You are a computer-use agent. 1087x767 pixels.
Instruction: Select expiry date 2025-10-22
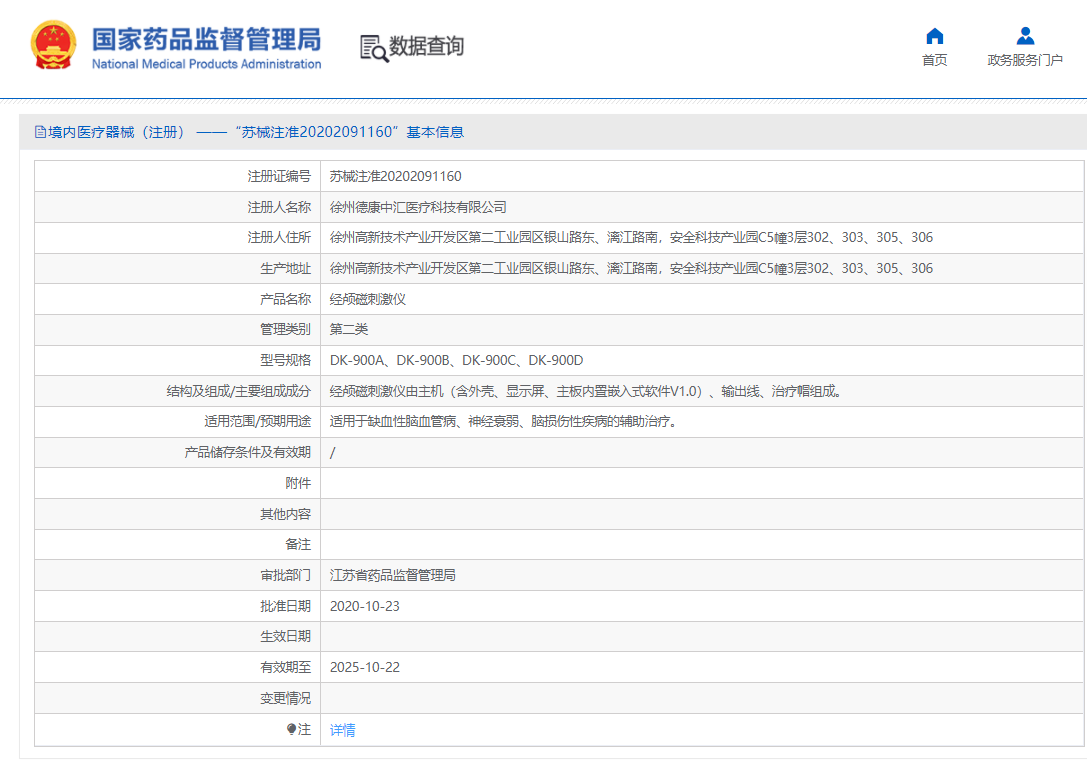pyautogui.click(x=365, y=667)
